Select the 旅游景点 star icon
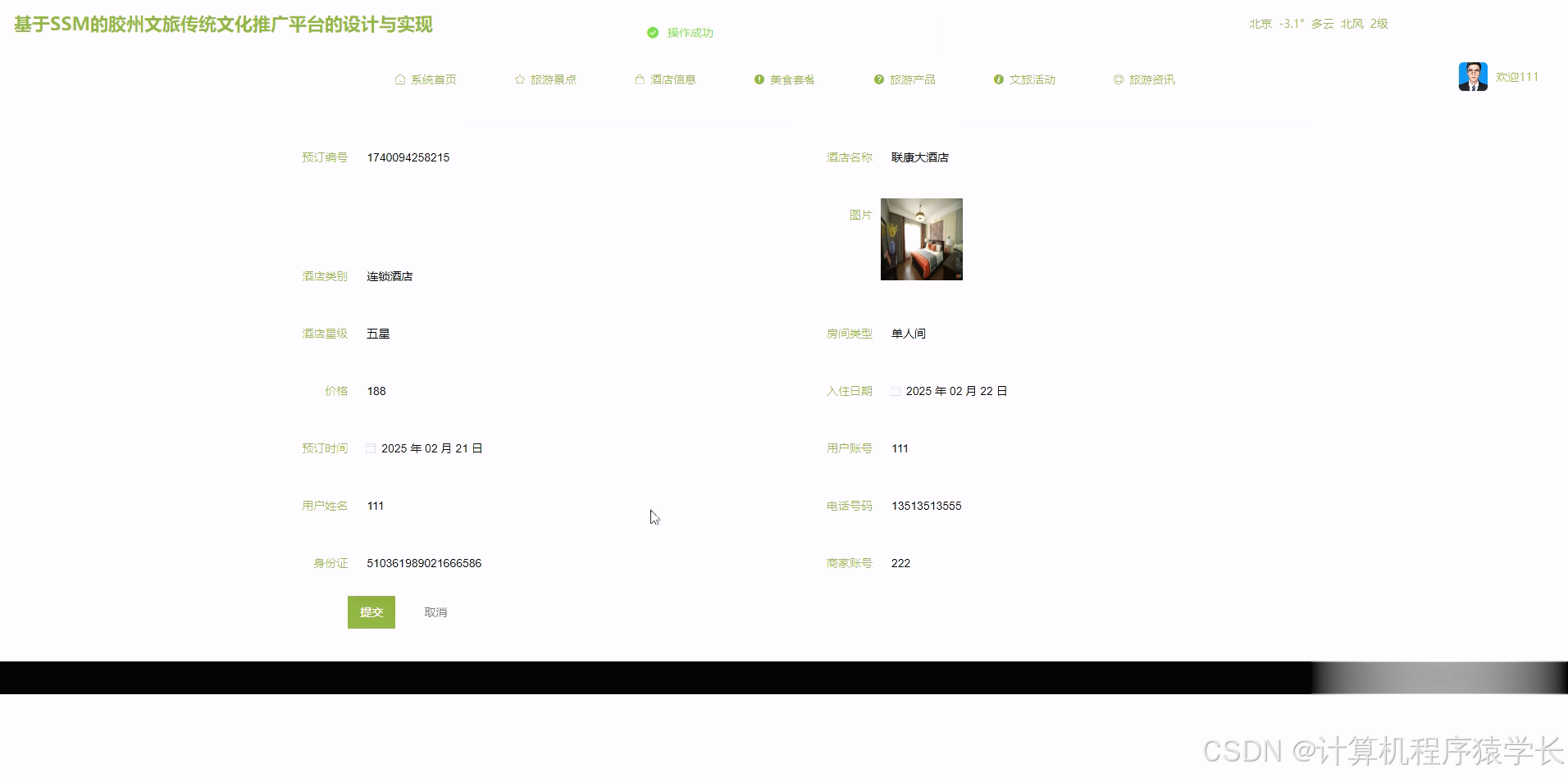 pos(520,79)
